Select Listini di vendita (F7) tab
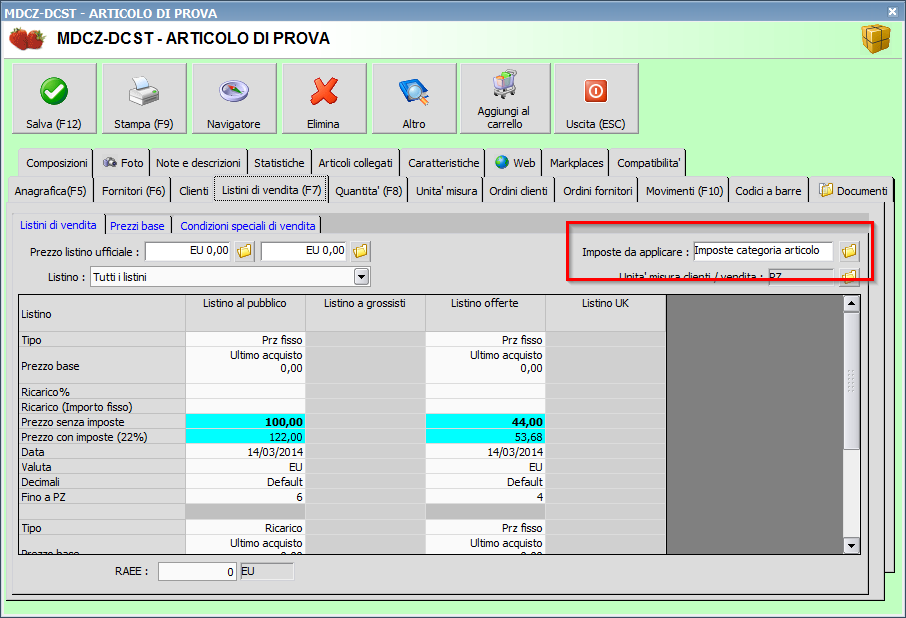906x618 pixels. [x=272, y=190]
